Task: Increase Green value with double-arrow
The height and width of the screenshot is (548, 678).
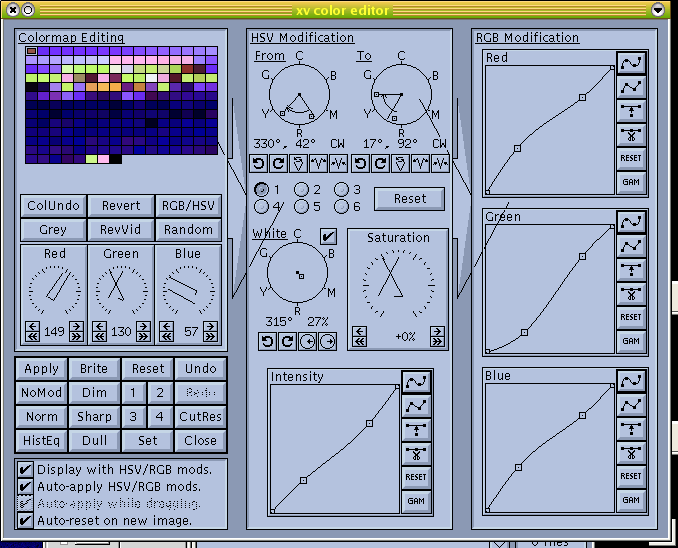Action: tap(143, 336)
